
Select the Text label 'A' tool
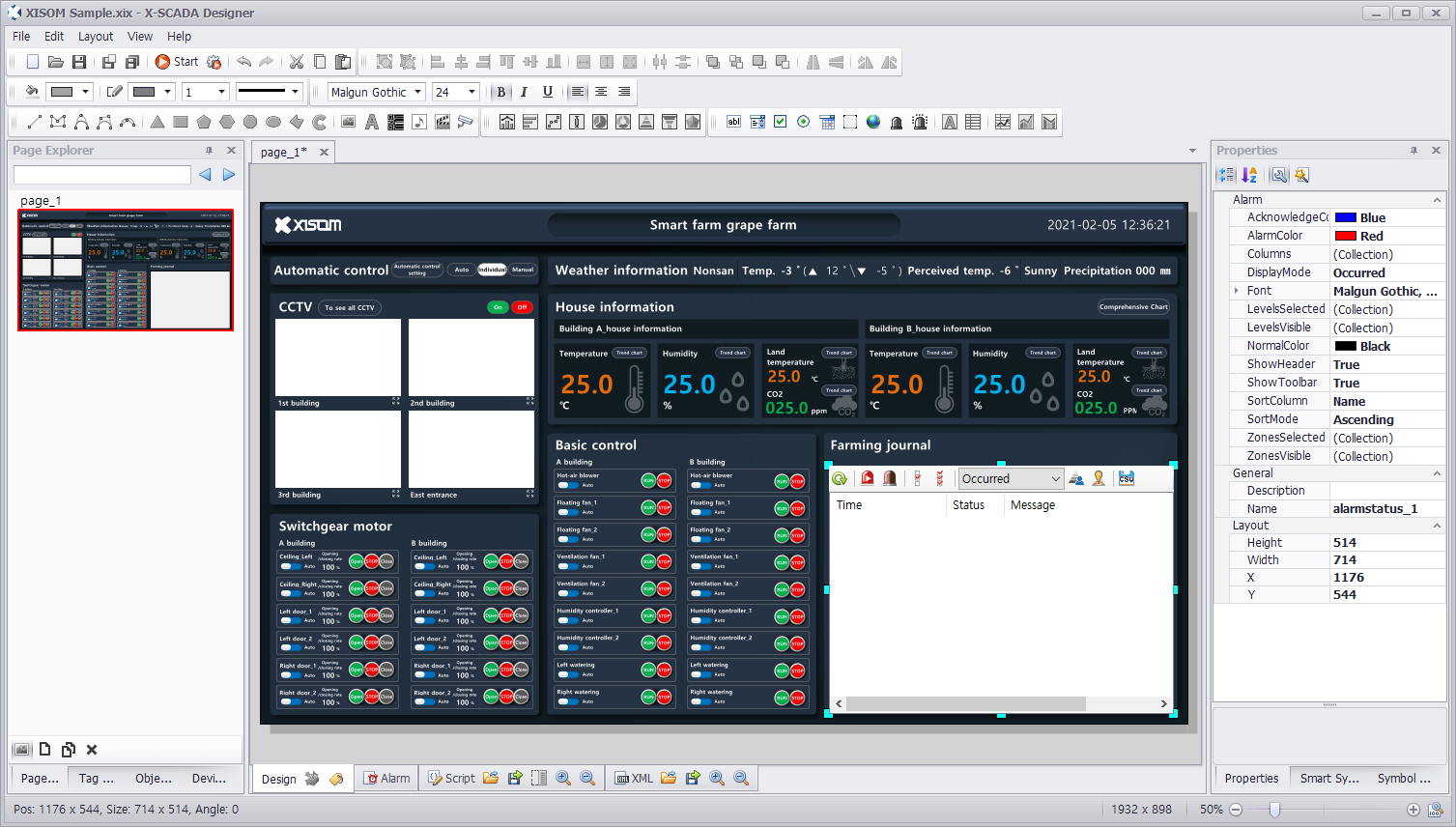[372, 122]
